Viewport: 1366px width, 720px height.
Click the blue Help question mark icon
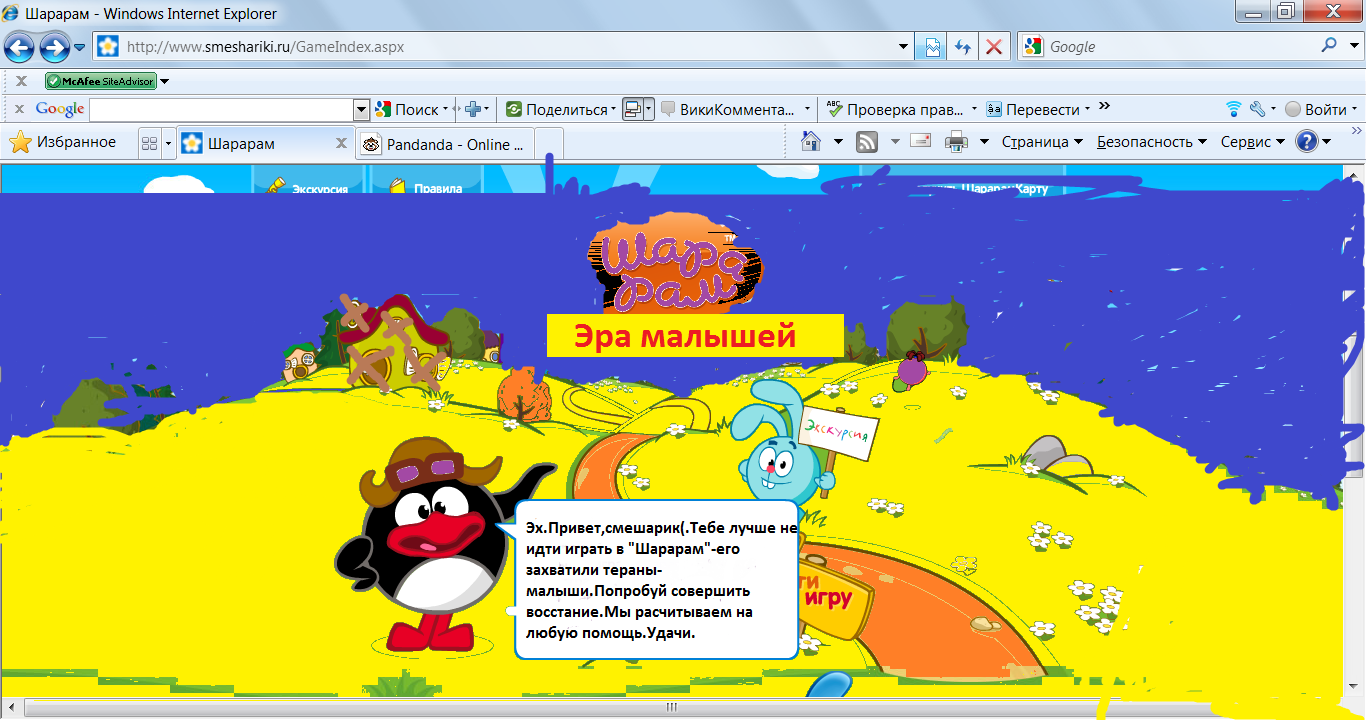pyautogui.click(x=1307, y=142)
